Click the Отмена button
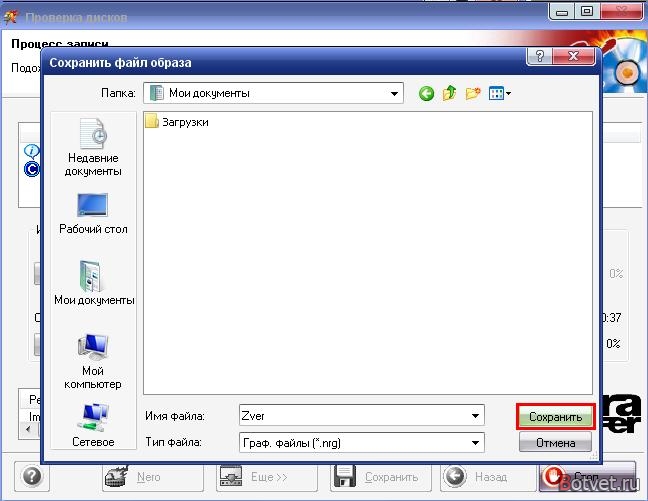The width and height of the screenshot is (648, 501). pyautogui.click(x=555, y=443)
